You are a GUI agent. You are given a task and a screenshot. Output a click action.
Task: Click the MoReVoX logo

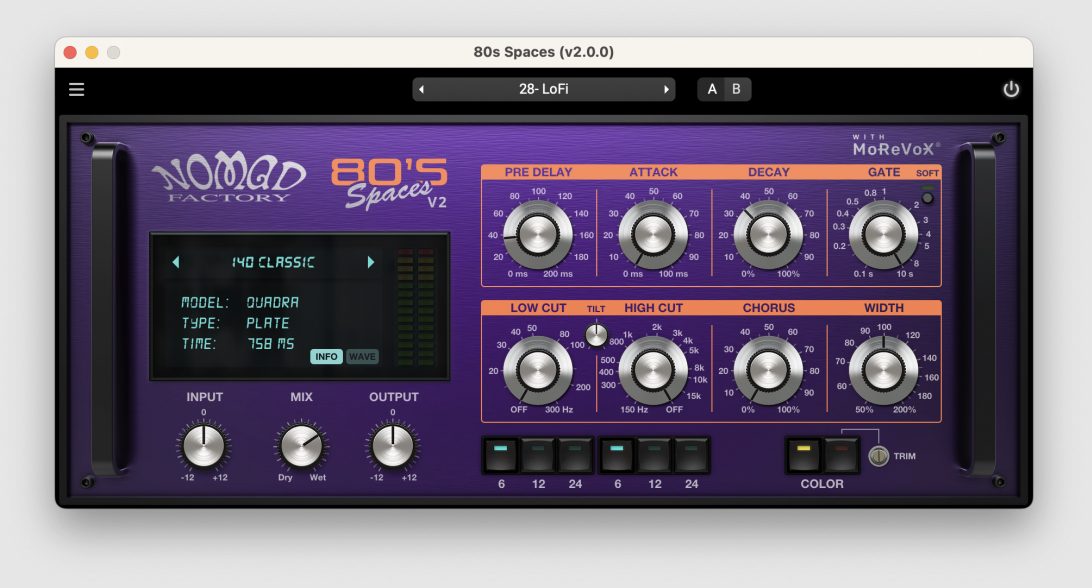tap(895, 146)
